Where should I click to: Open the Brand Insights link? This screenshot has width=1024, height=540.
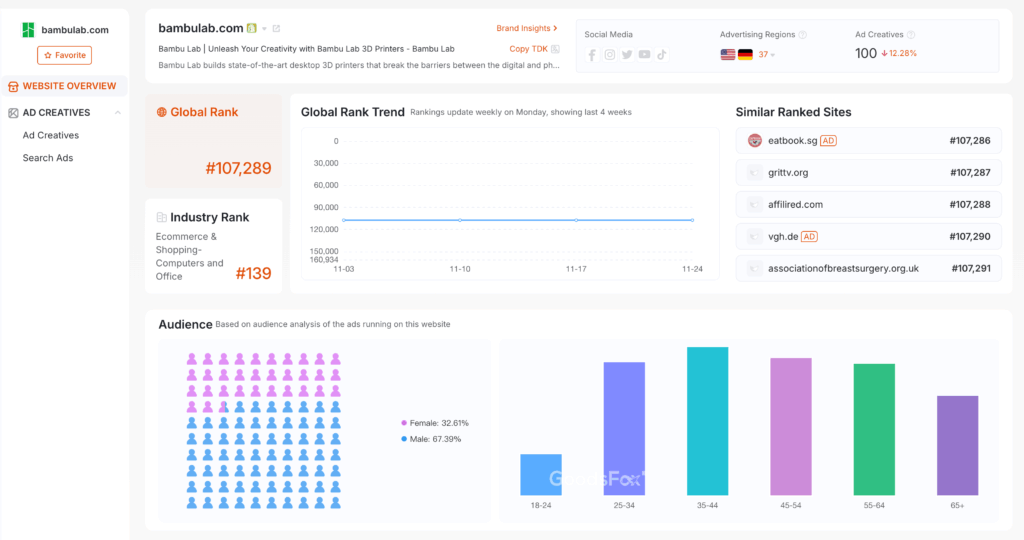point(527,29)
